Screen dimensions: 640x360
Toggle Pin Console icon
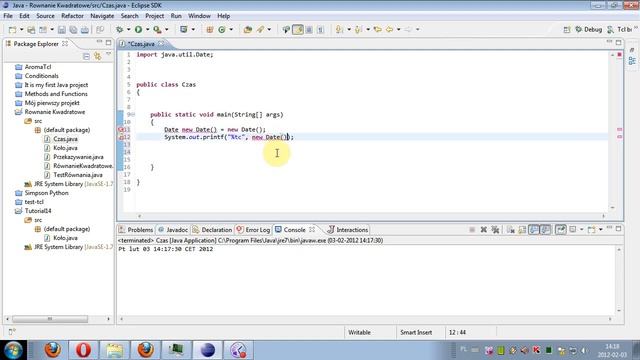tap(561, 230)
